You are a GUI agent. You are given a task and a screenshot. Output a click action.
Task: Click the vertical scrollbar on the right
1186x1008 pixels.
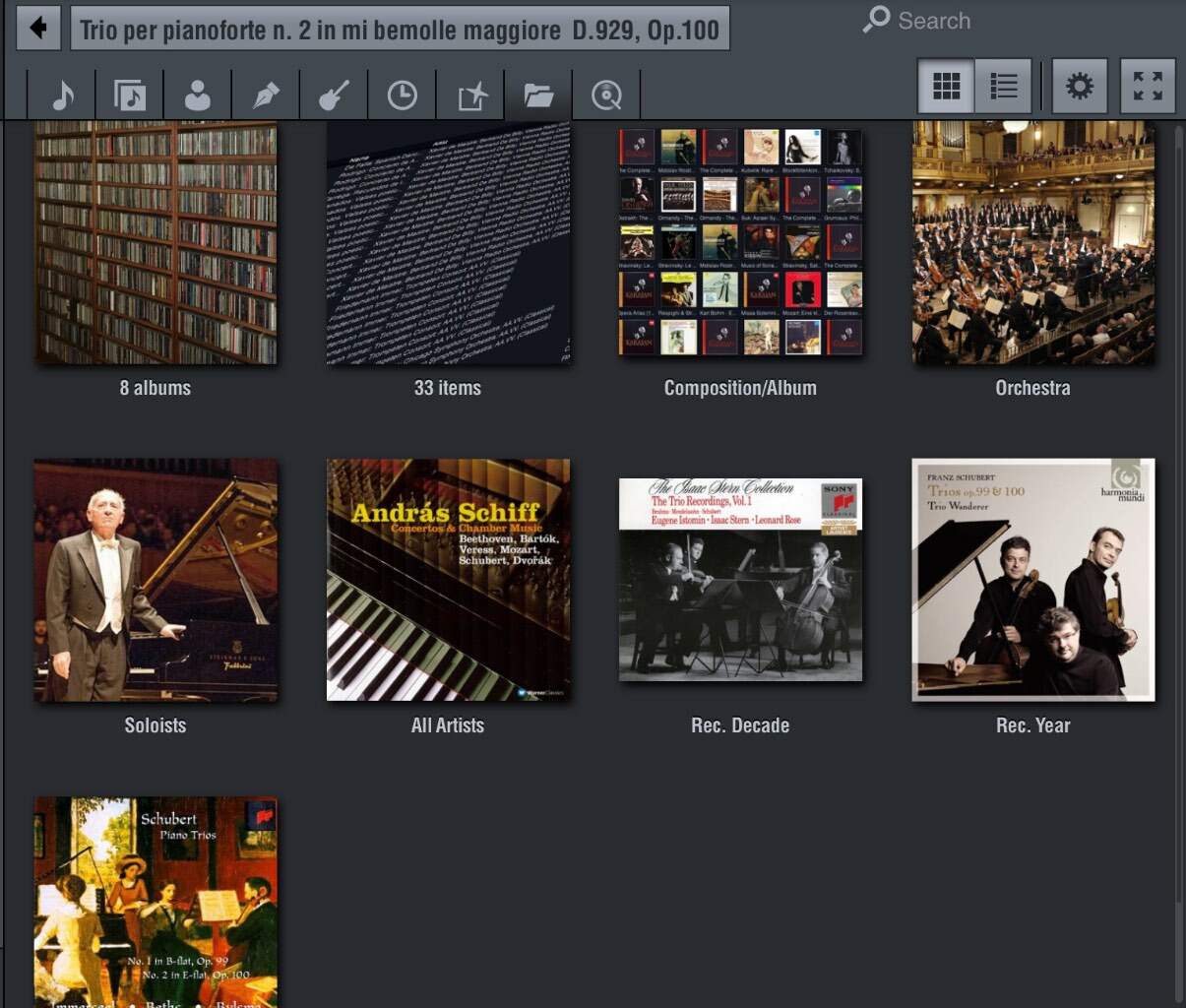tap(1181, 512)
